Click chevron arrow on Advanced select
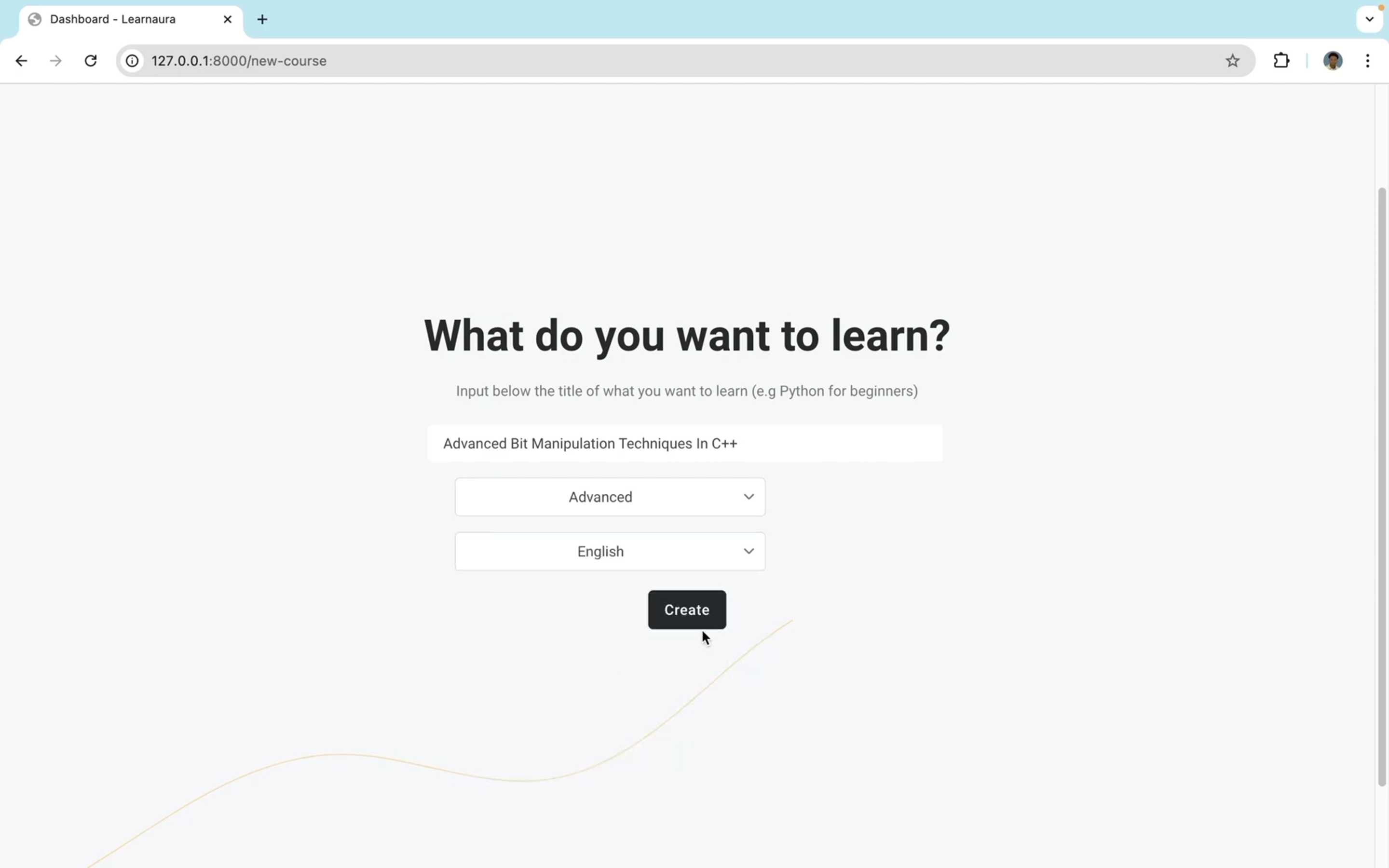1389x868 pixels. (x=749, y=497)
